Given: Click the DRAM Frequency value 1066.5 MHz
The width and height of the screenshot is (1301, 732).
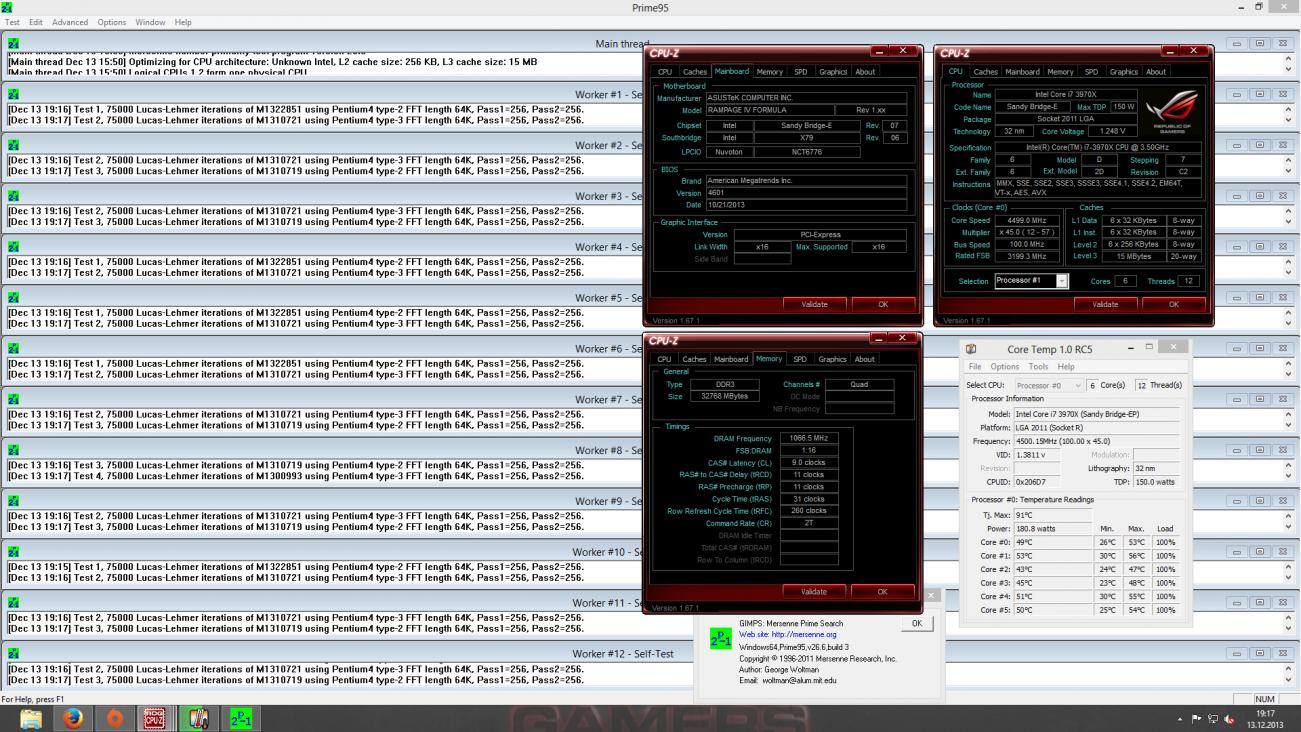Looking at the screenshot, I should click(808, 438).
